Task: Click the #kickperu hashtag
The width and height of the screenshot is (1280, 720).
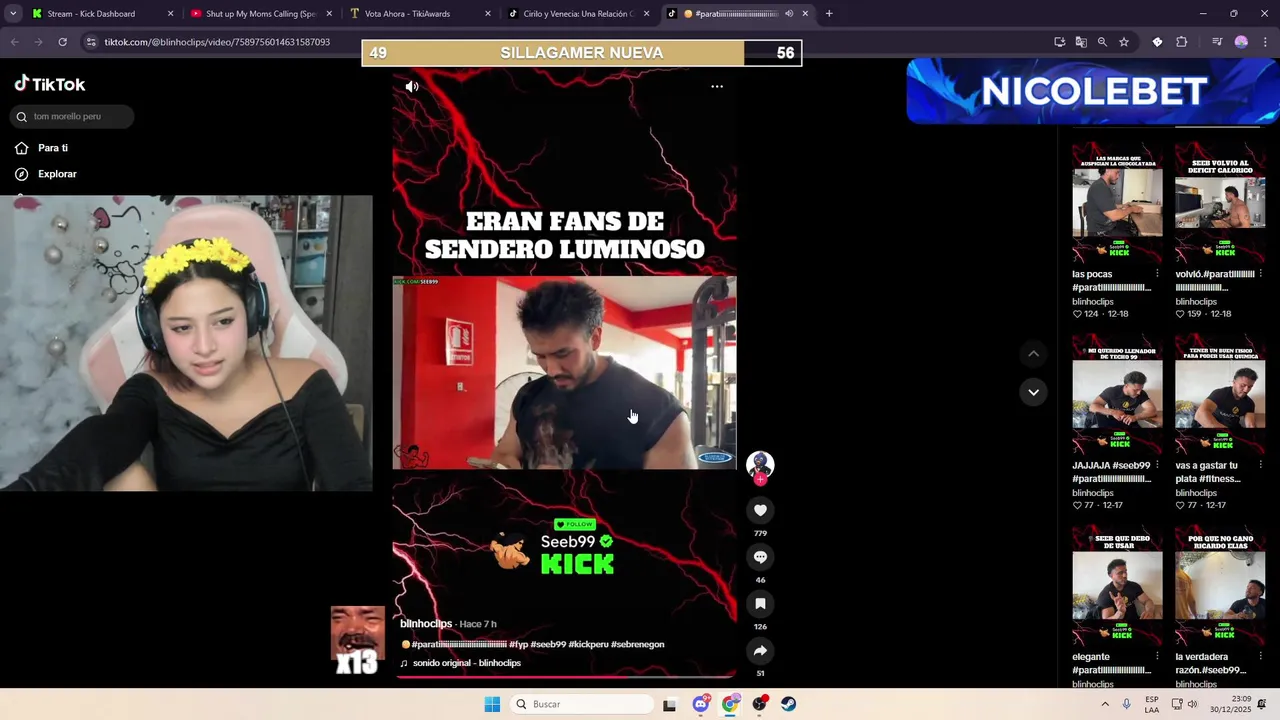Action: 588,645
